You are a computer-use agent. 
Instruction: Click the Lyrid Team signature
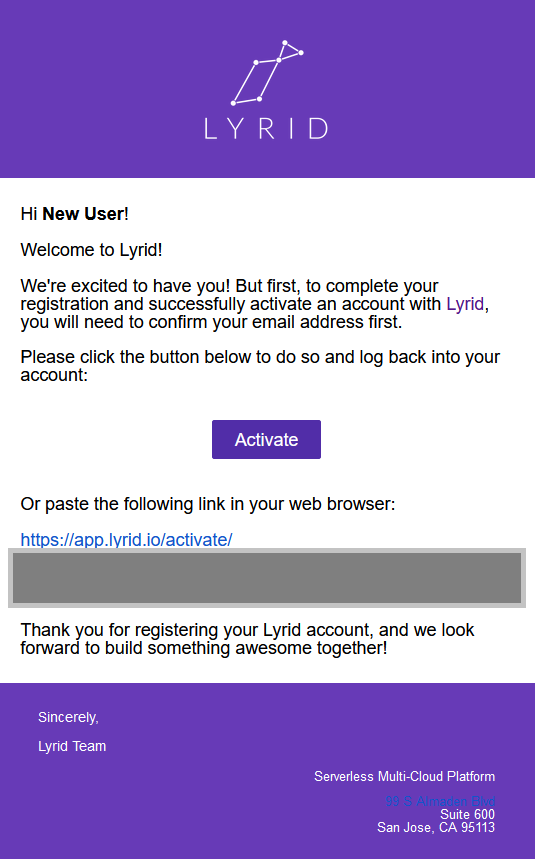72,746
